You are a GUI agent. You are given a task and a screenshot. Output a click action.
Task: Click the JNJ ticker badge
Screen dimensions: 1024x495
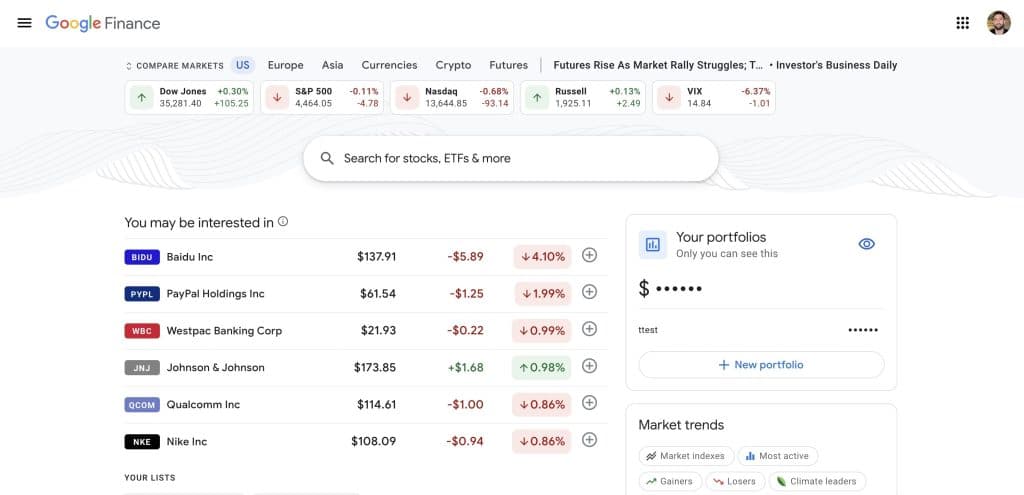(x=142, y=368)
